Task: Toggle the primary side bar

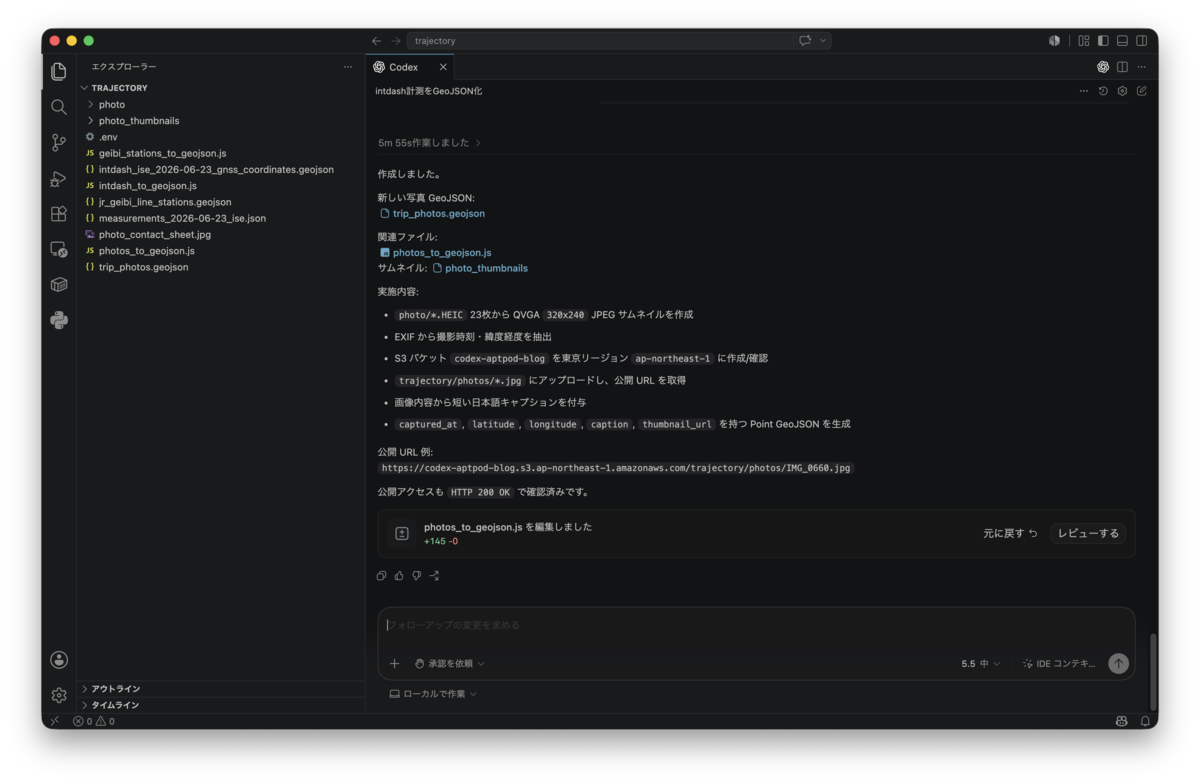Action: point(1103,41)
